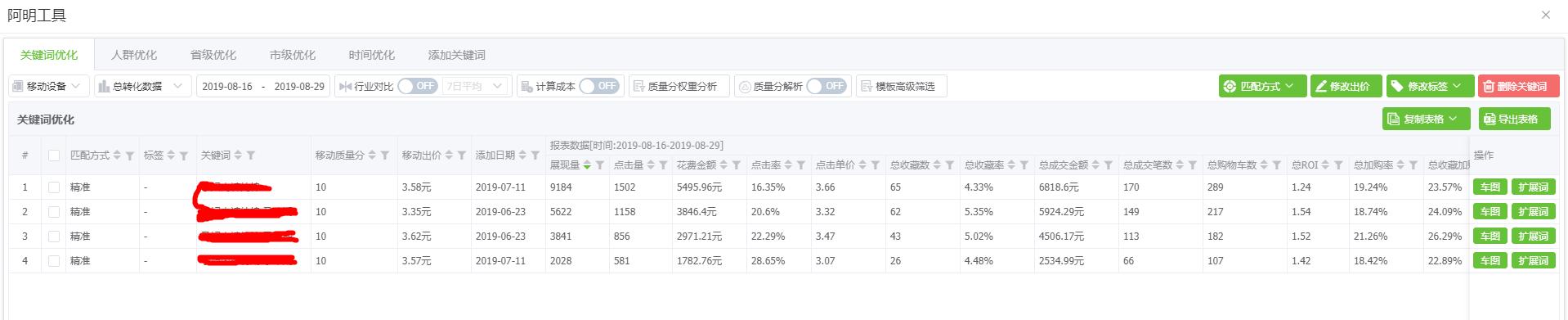This screenshot has height=320, width=1568.
Task: Select the 关键词优化 tab
Action: coord(49,55)
